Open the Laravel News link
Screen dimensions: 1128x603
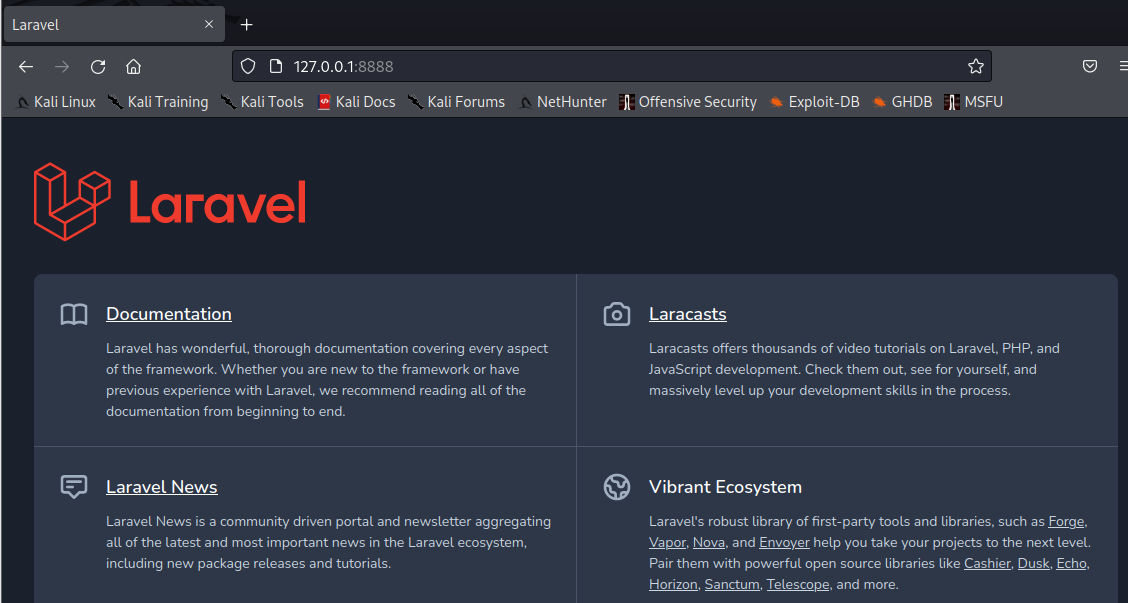click(162, 486)
